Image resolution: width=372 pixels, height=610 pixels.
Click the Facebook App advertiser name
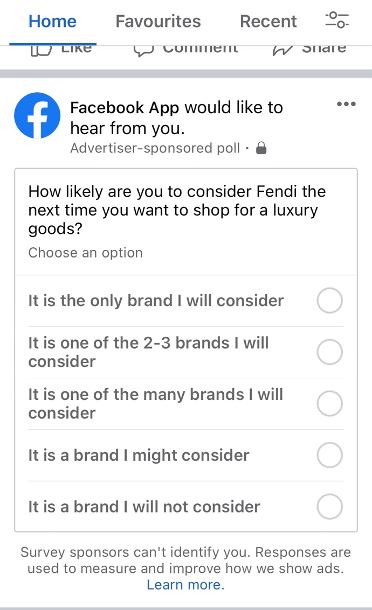pos(125,107)
